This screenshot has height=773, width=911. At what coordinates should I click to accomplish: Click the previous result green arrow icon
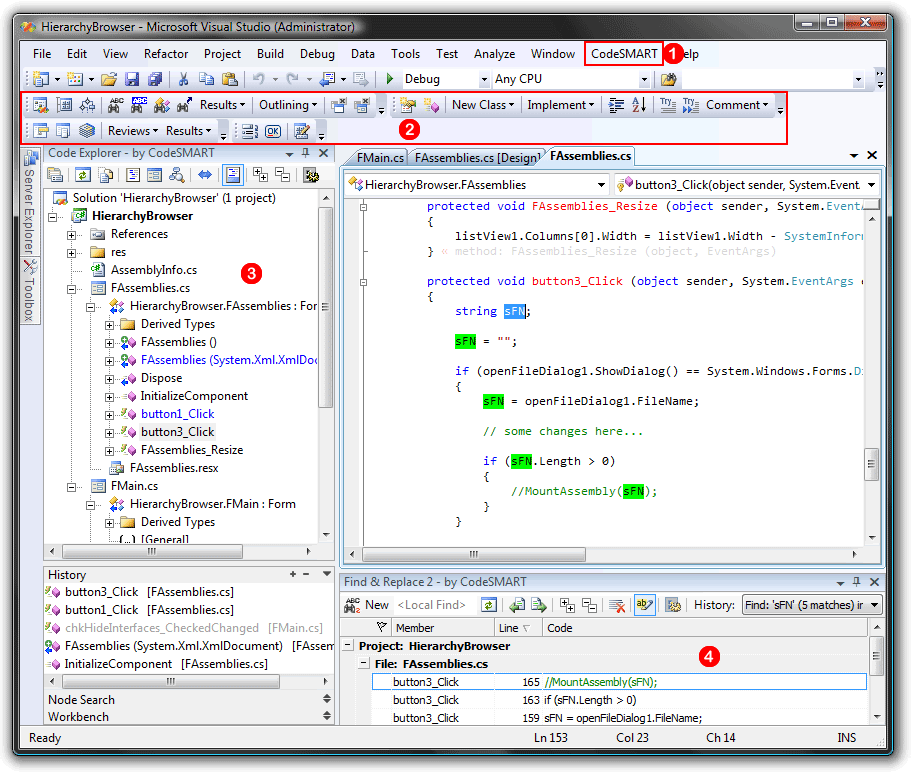click(x=517, y=605)
